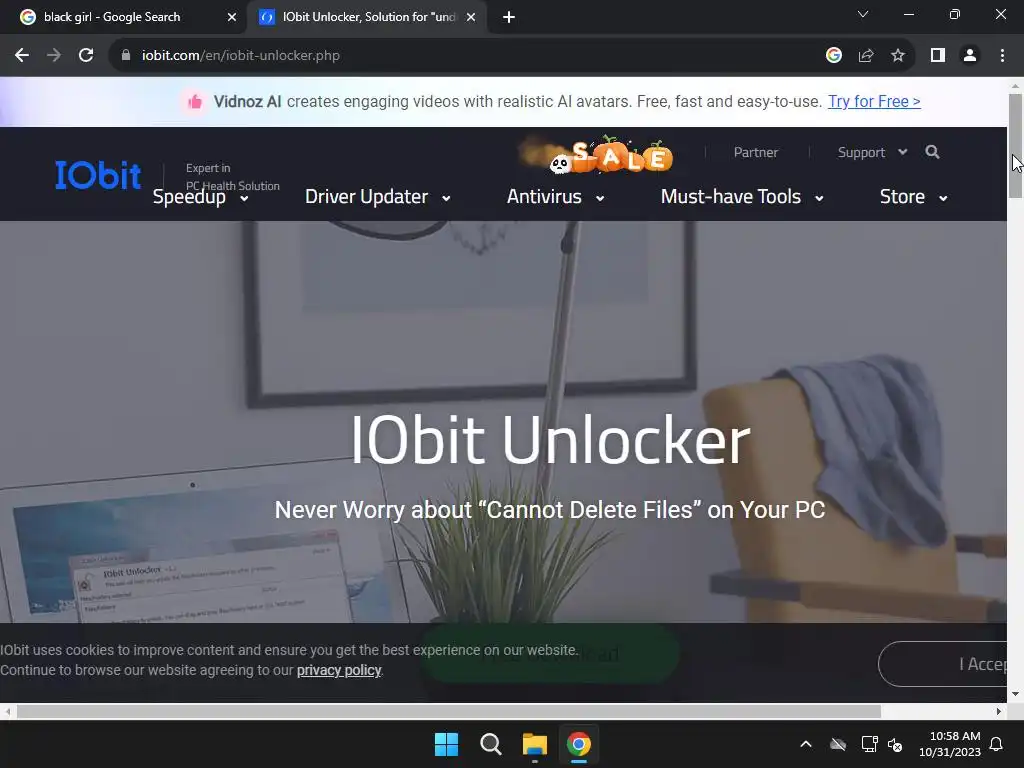
Task: Open the taskbar clock and date
Action: click(x=950, y=744)
